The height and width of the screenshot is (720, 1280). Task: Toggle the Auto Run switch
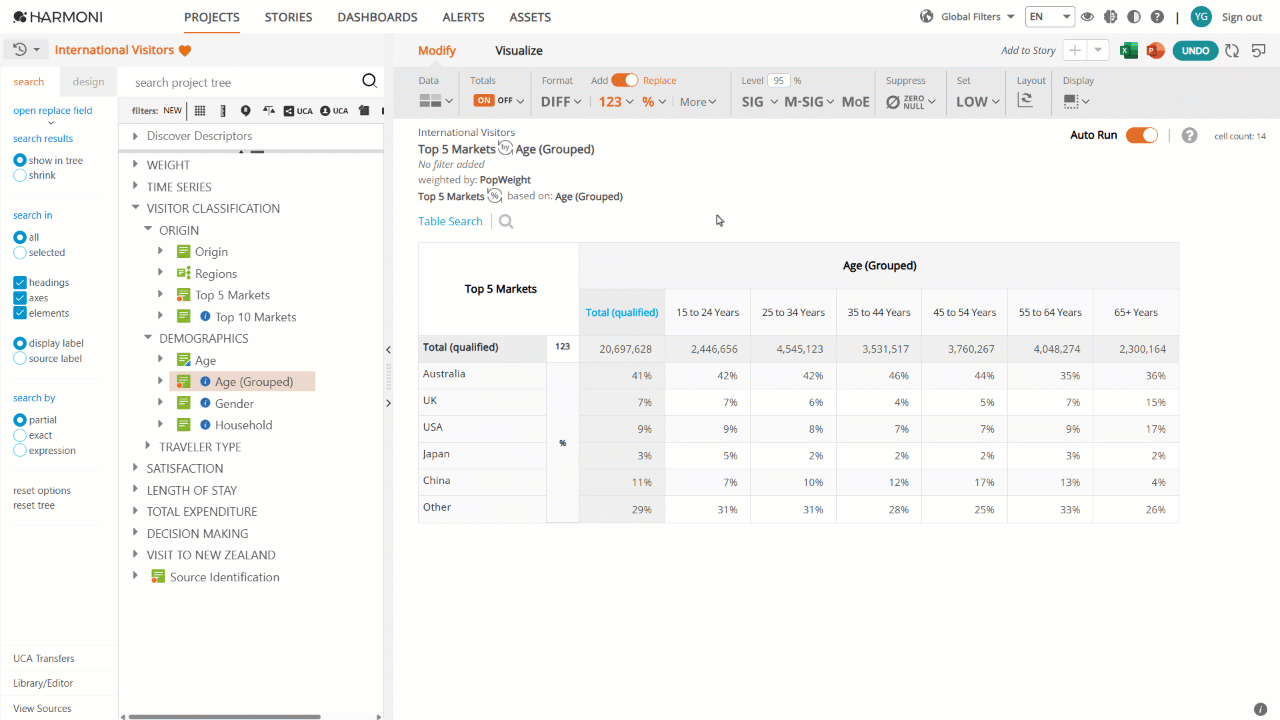(x=1141, y=135)
